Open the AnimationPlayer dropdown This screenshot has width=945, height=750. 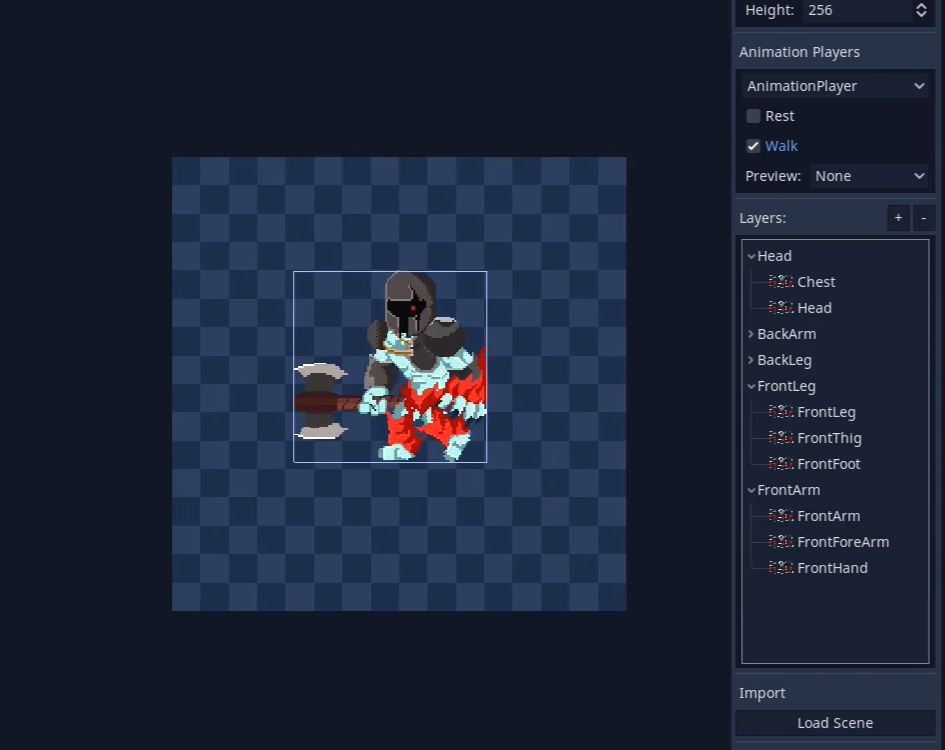point(835,86)
